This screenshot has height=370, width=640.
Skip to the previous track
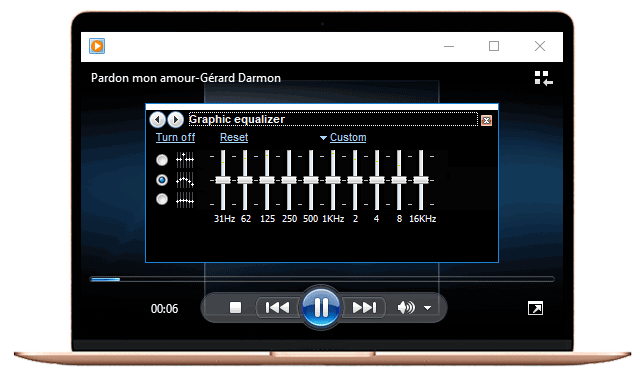pyautogui.click(x=278, y=308)
